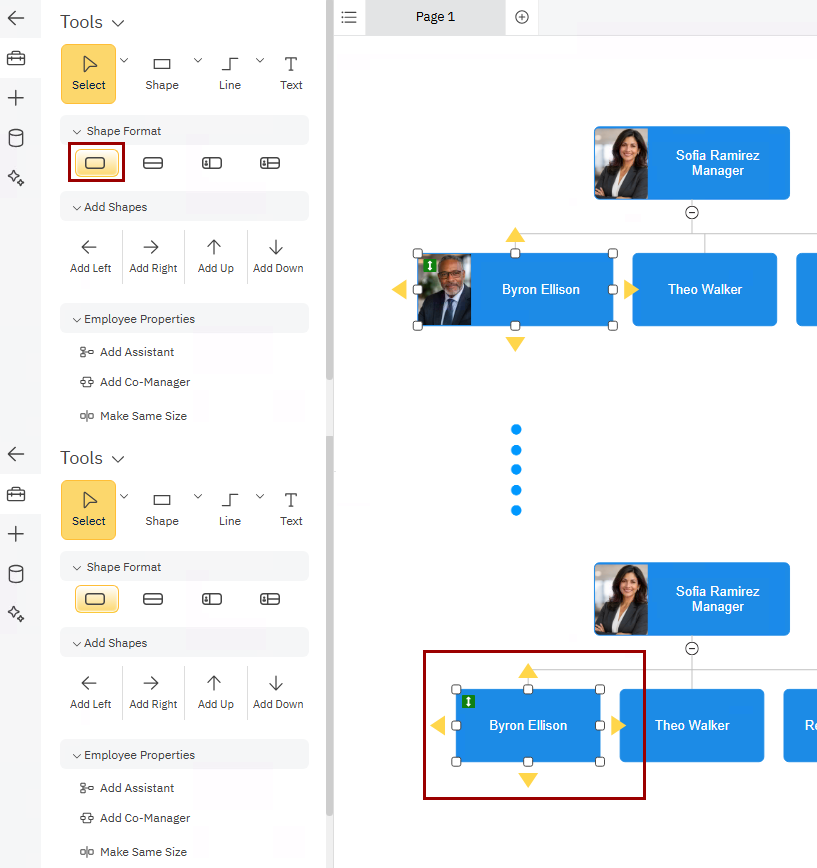Pick the last shape format option in upper panel

[270, 163]
